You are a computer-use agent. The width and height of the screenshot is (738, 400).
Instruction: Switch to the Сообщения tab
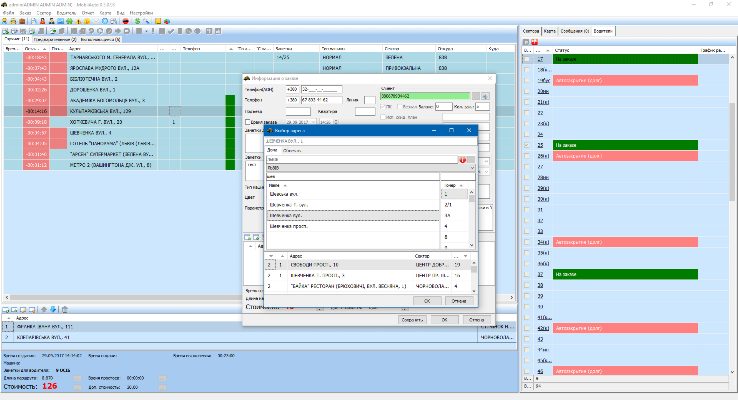coord(575,31)
